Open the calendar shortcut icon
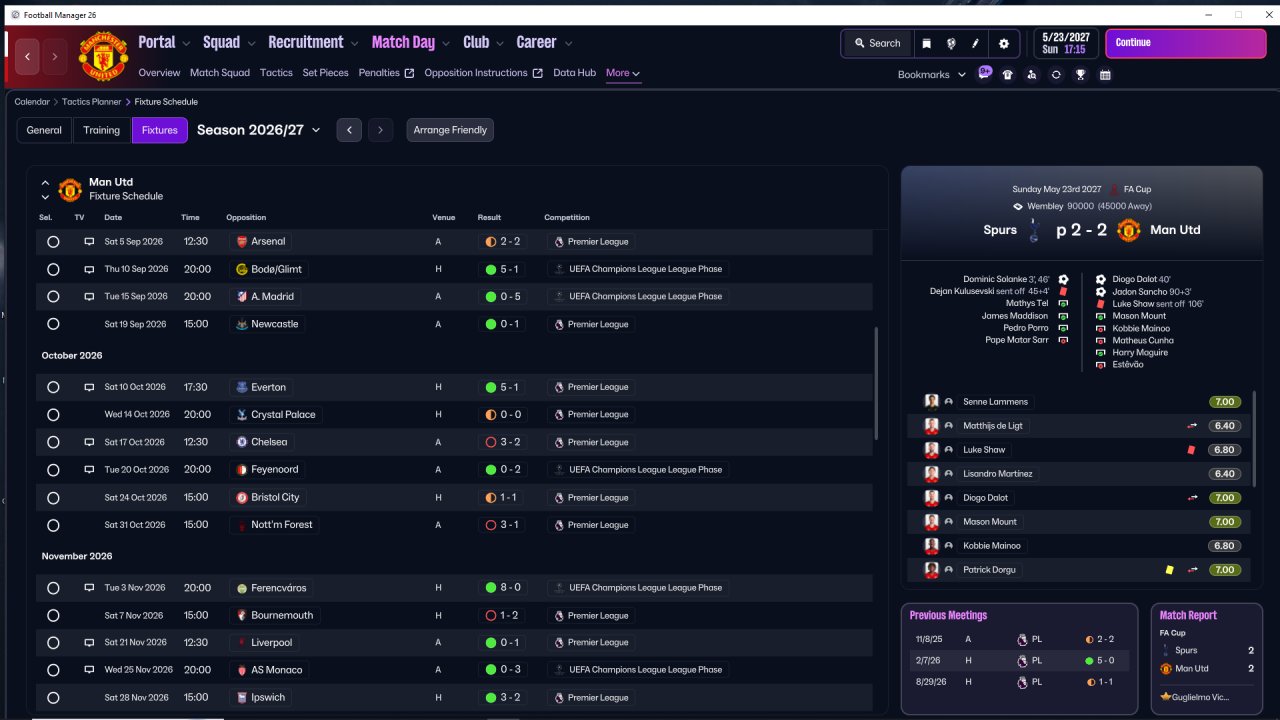Viewport: 1280px width, 720px height. click(x=1105, y=75)
